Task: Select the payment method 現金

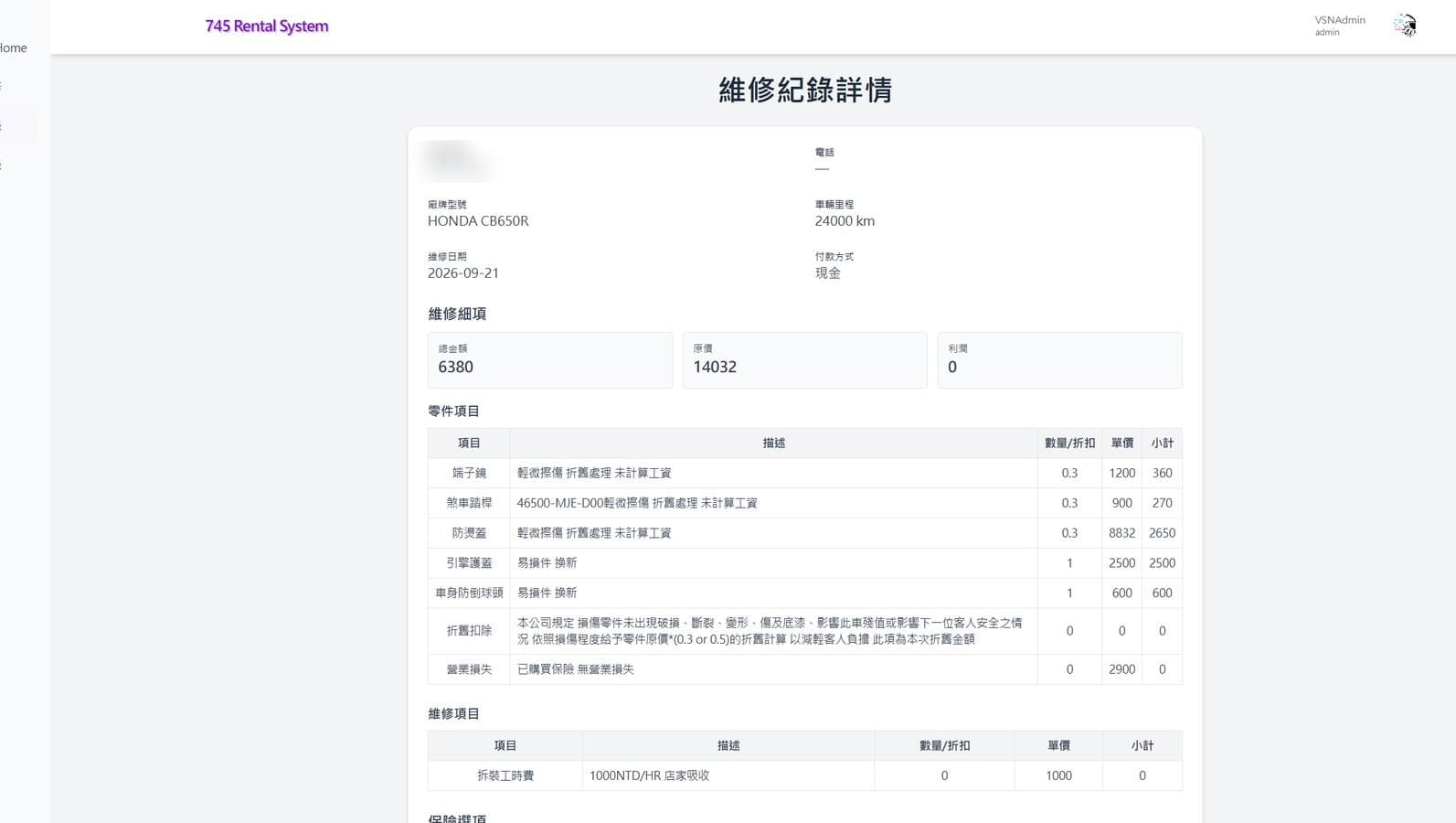Action: (x=828, y=273)
